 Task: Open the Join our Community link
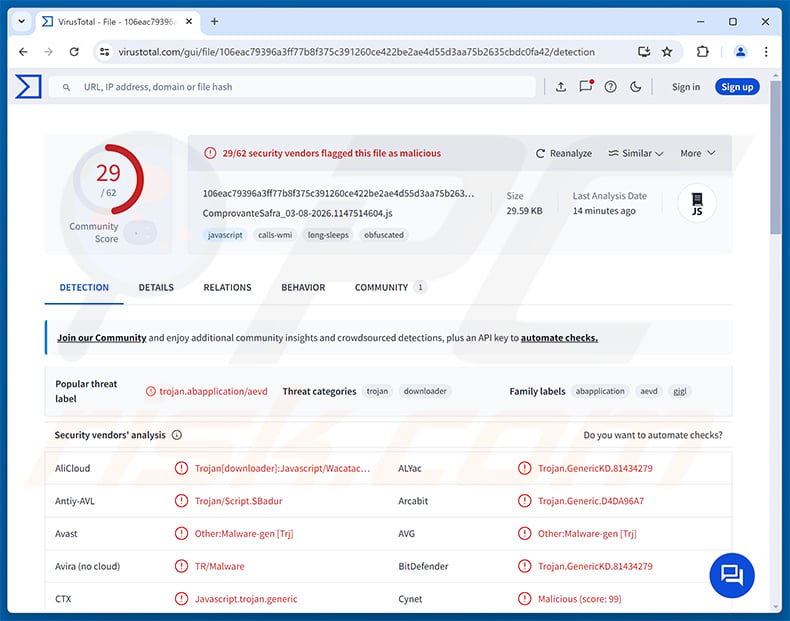pos(101,338)
